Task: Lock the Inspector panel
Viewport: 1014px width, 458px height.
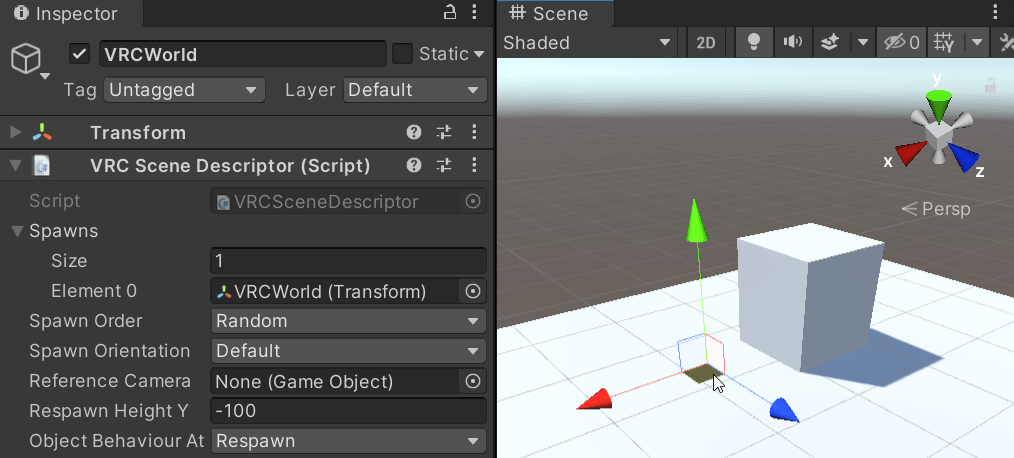Action: (x=449, y=12)
